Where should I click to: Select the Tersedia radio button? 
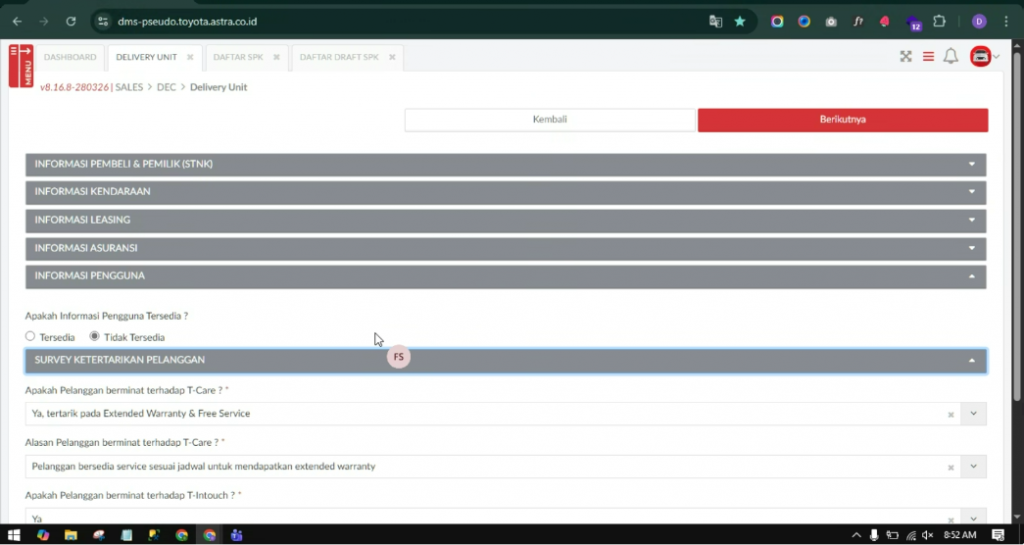click(x=30, y=337)
